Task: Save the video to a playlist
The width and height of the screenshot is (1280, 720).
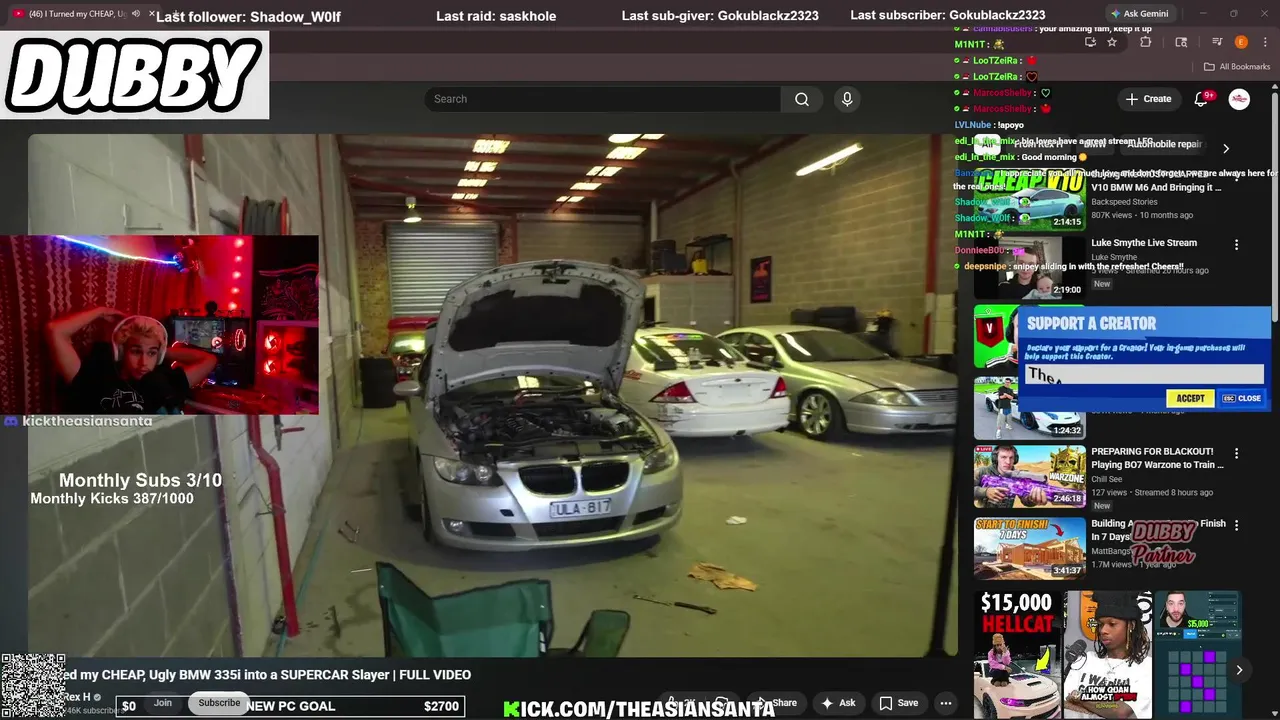Action: [x=898, y=703]
